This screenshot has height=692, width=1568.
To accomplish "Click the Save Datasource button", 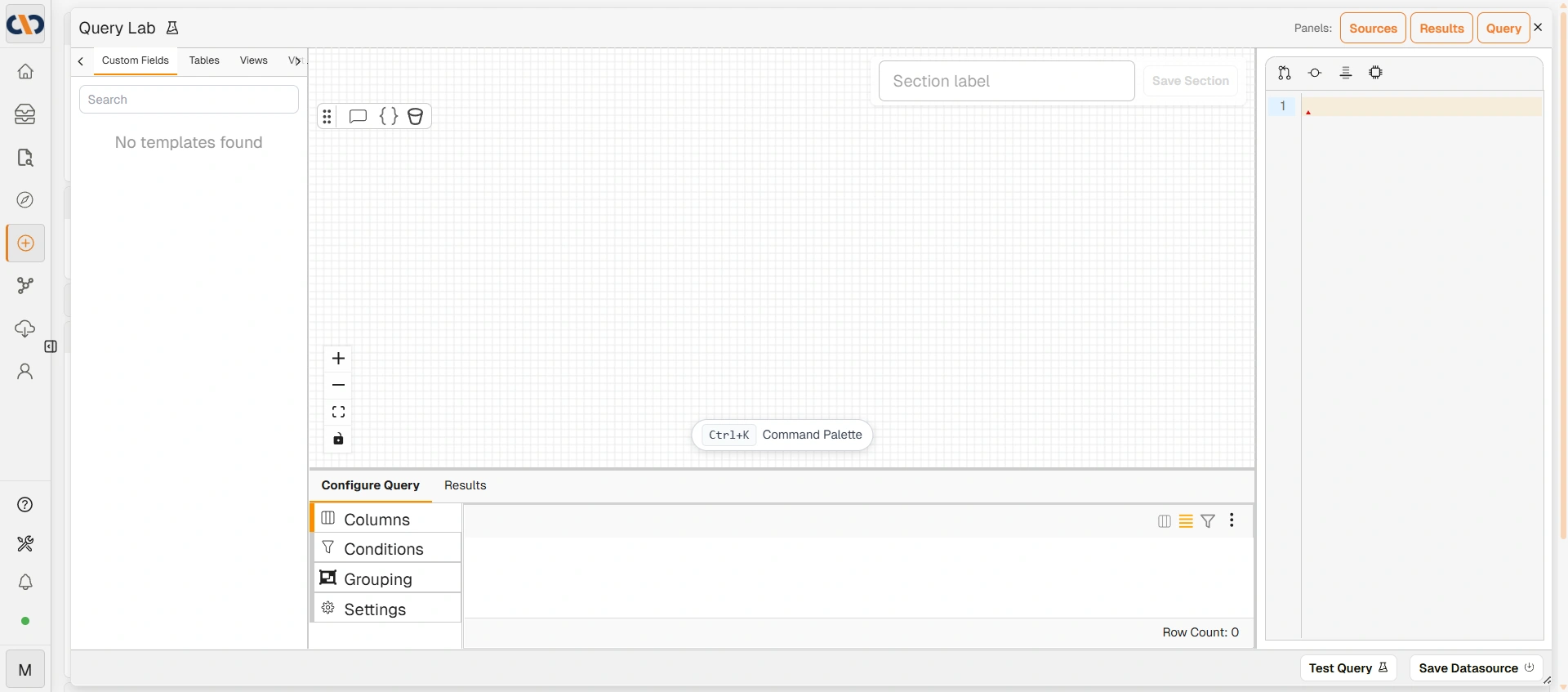I will pos(1476,668).
